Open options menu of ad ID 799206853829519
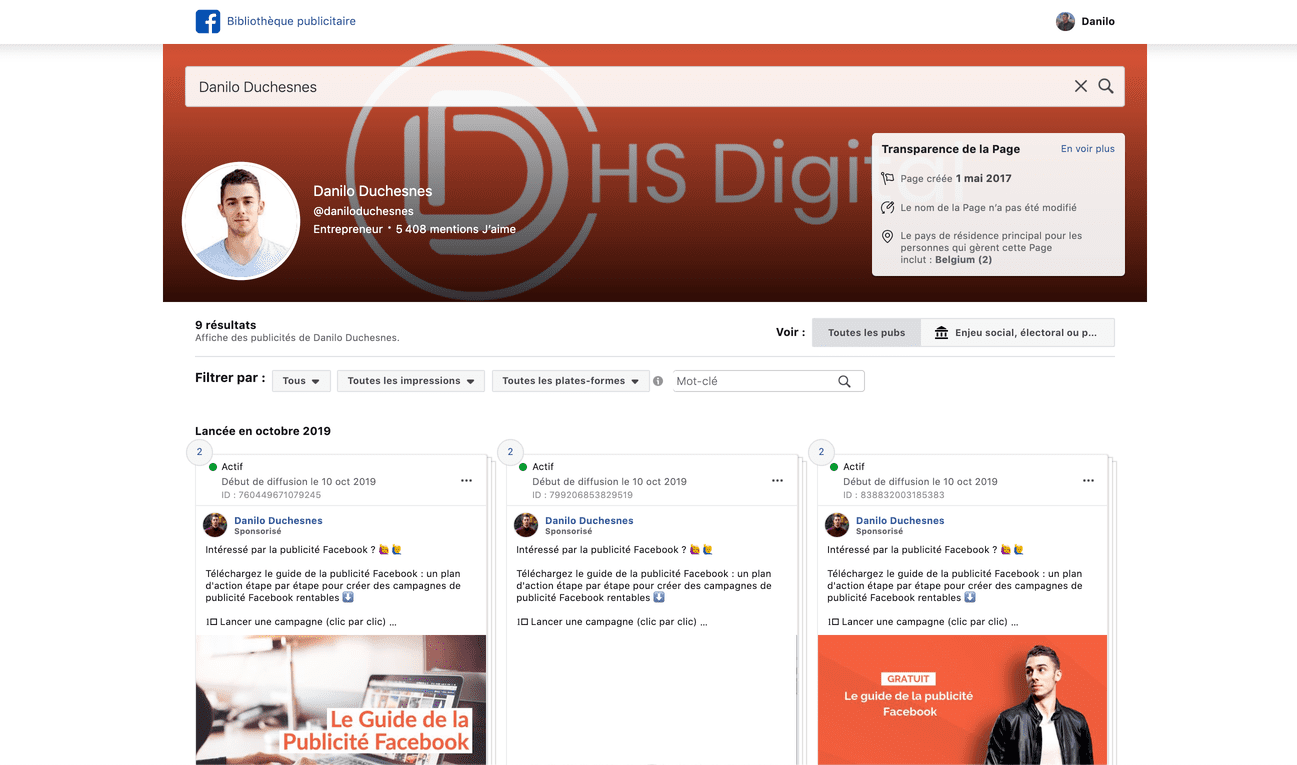The width and height of the screenshot is (1297, 765). [x=777, y=481]
